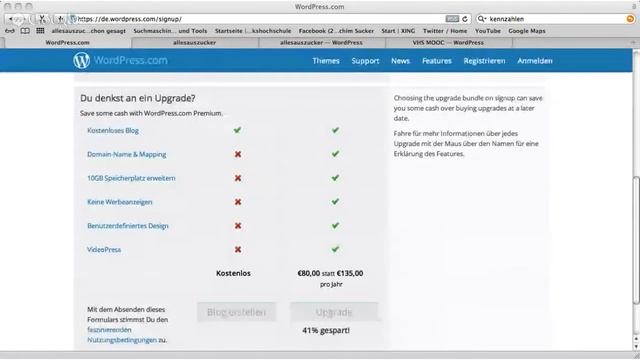Open the Kostenloses Blog feature link
The width and height of the screenshot is (640, 360).
(113, 131)
